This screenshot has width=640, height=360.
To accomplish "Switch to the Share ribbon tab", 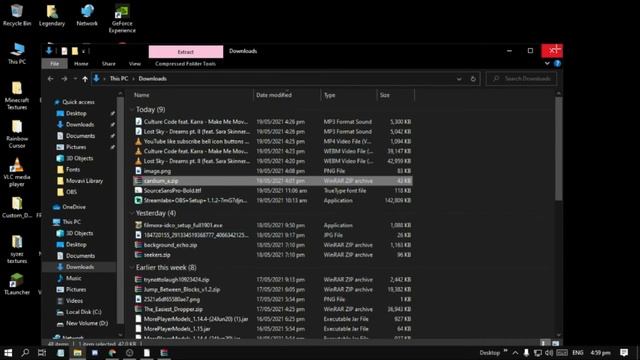I will click(x=109, y=64).
